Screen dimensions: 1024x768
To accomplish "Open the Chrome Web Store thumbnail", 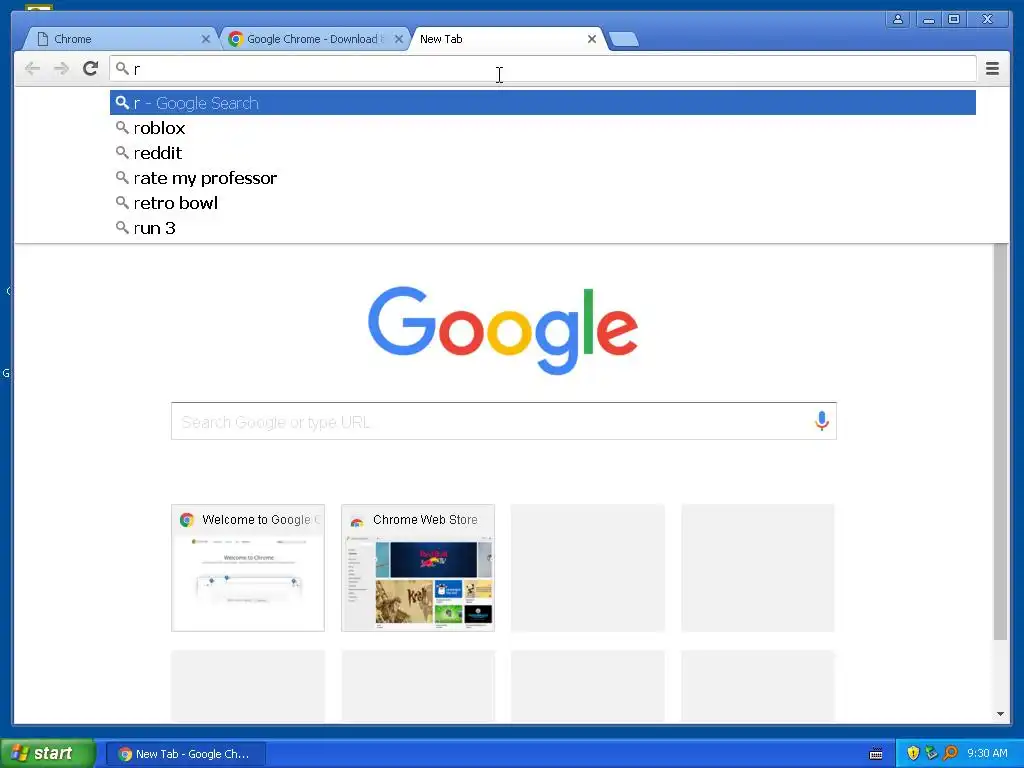I will 418,568.
